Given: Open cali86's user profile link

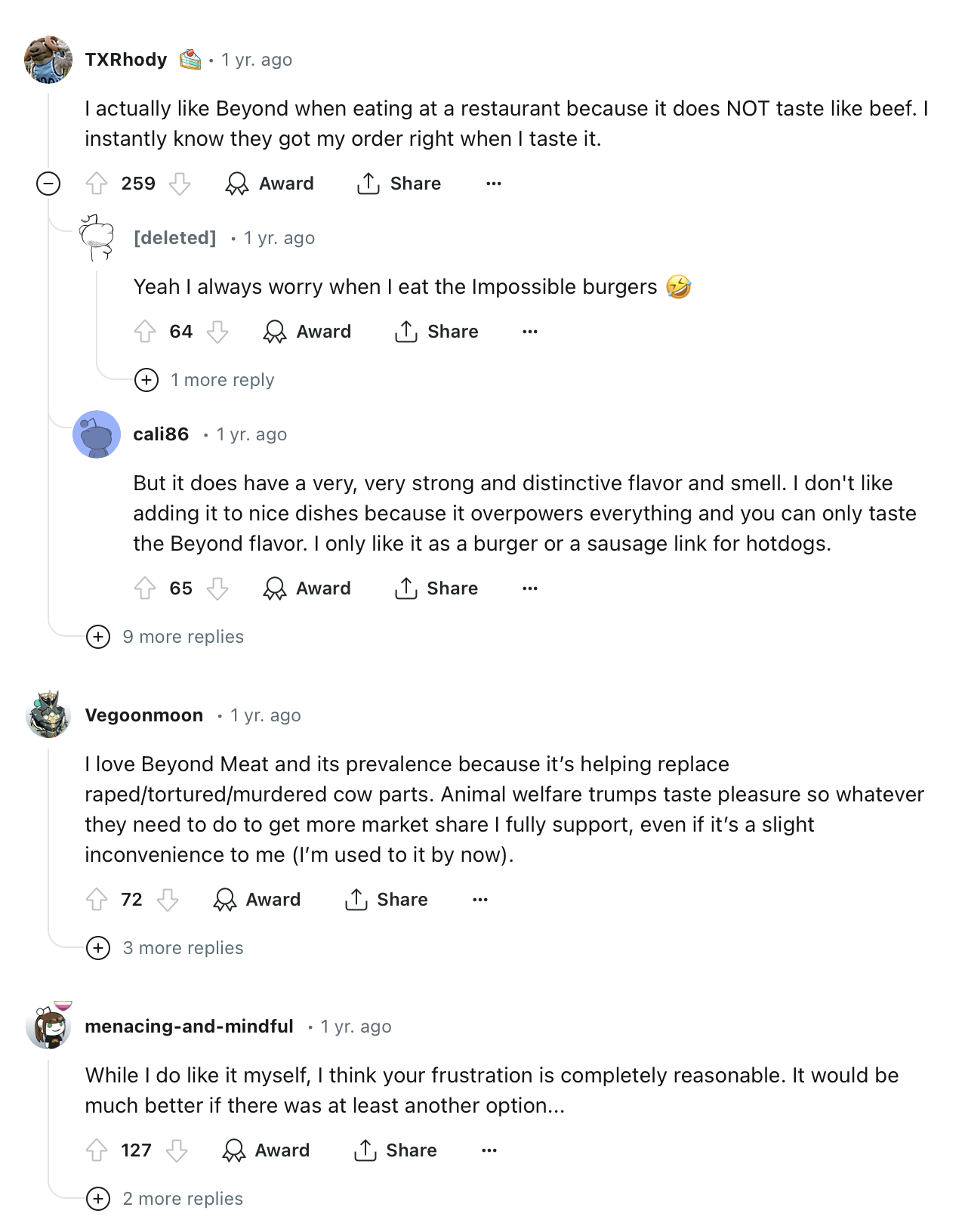Looking at the screenshot, I should coord(161,434).
